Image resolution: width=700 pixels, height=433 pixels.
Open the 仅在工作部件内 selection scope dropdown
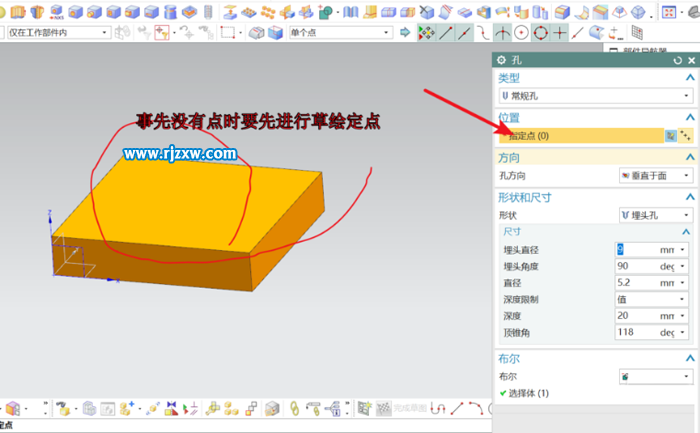click(x=58, y=33)
